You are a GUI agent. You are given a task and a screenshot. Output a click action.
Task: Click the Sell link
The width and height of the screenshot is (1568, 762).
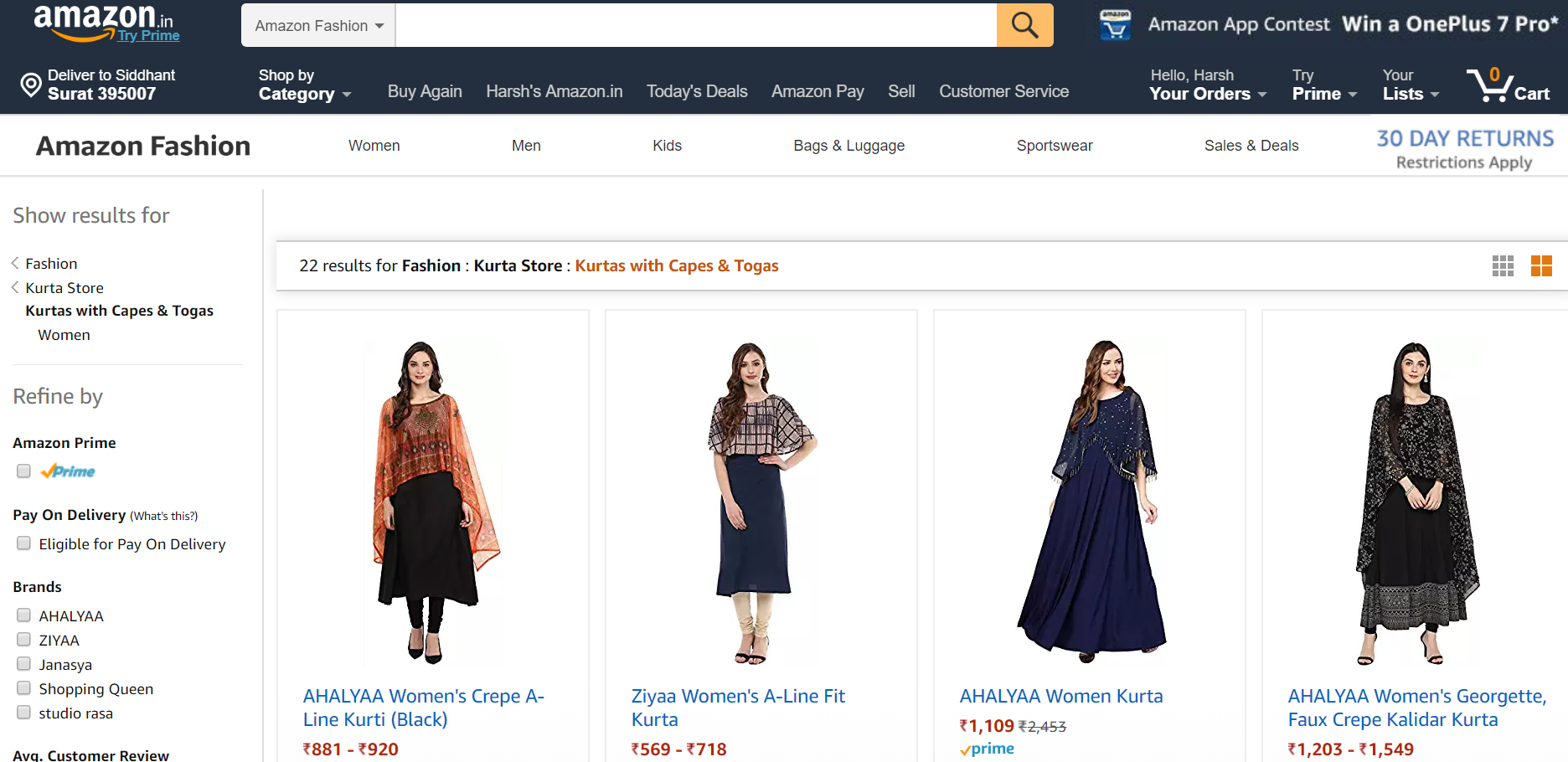(901, 91)
